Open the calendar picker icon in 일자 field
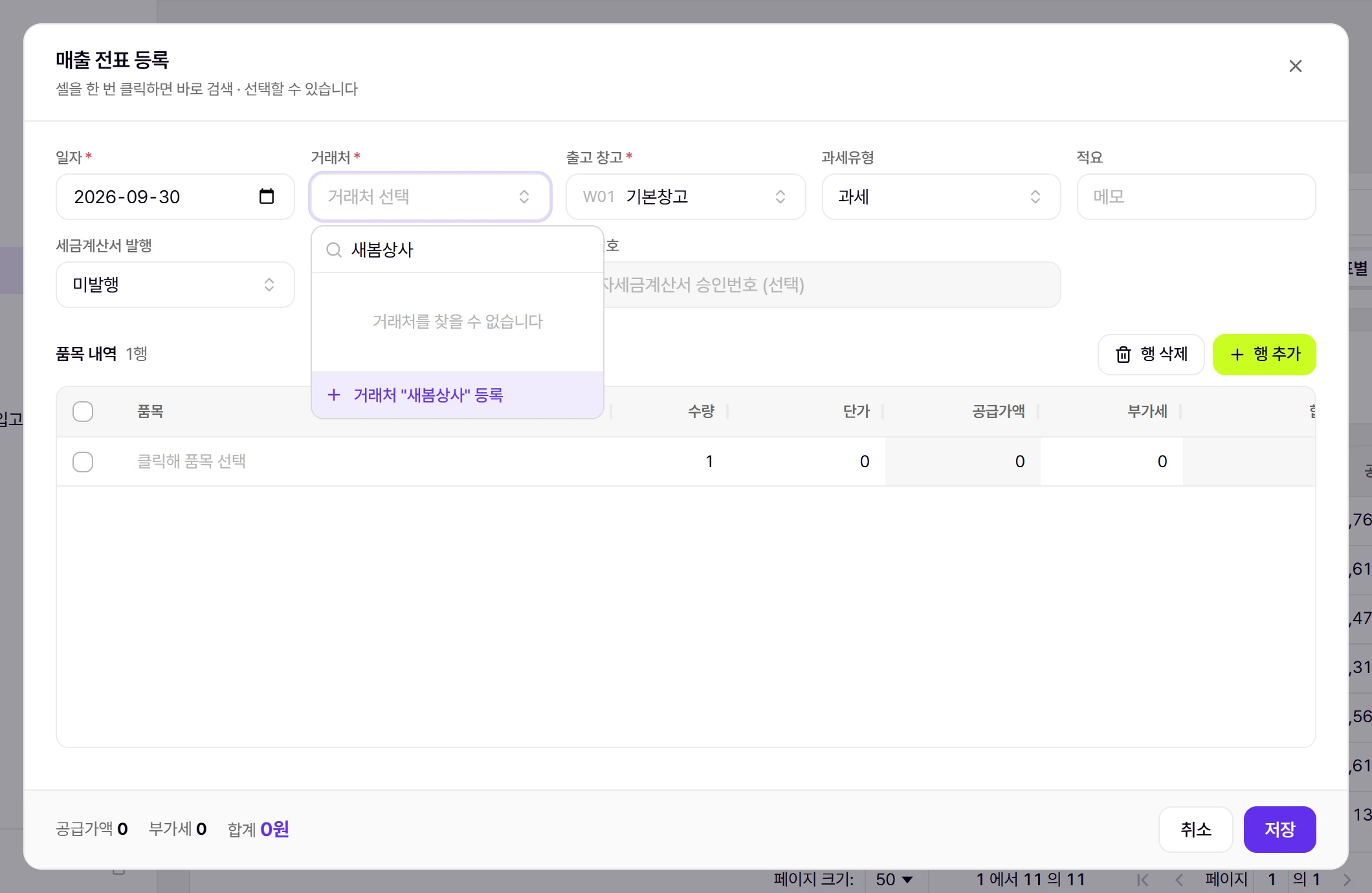This screenshot has height=893, width=1372. coord(267,196)
